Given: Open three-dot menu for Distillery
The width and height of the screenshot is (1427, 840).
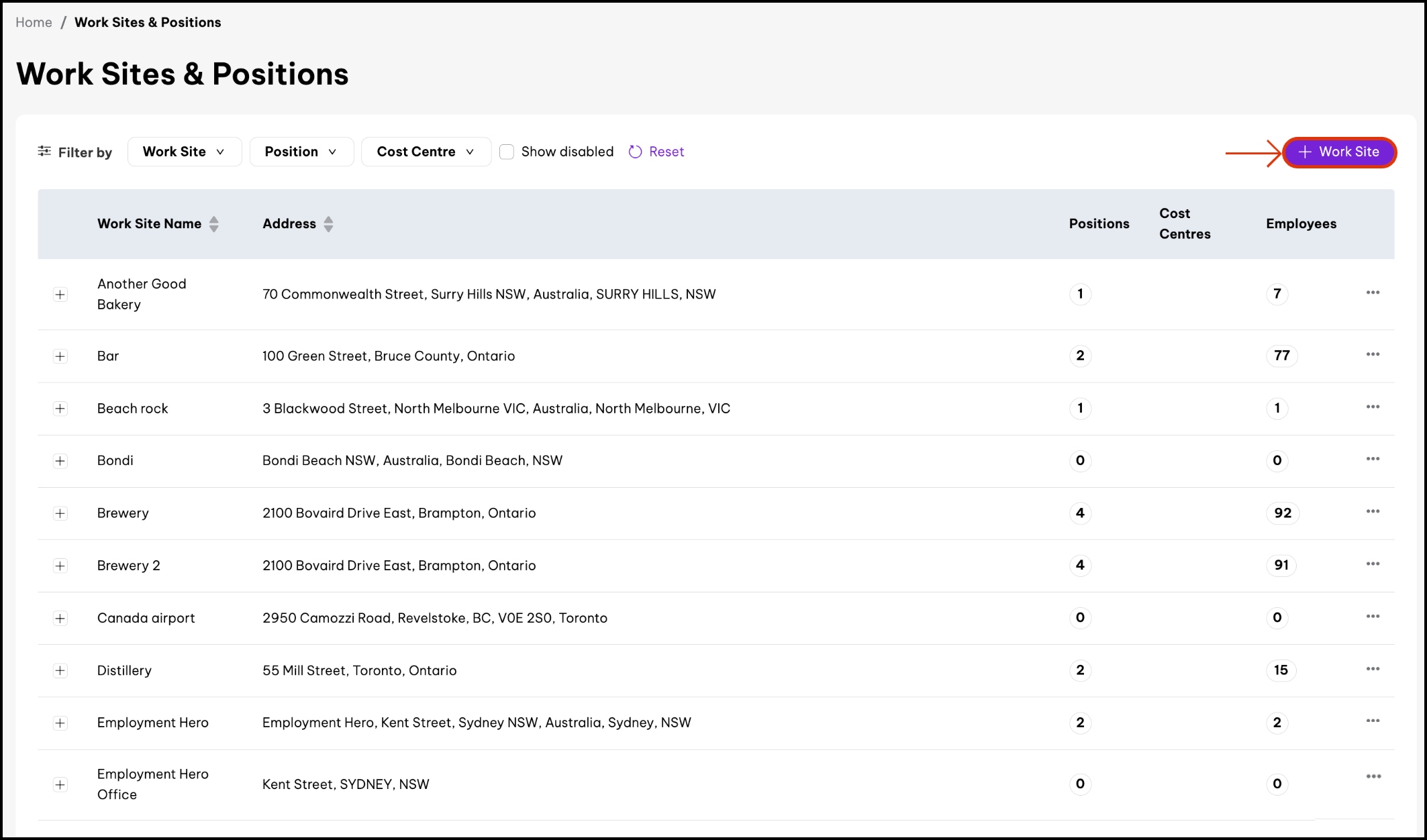Looking at the screenshot, I should point(1373,669).
